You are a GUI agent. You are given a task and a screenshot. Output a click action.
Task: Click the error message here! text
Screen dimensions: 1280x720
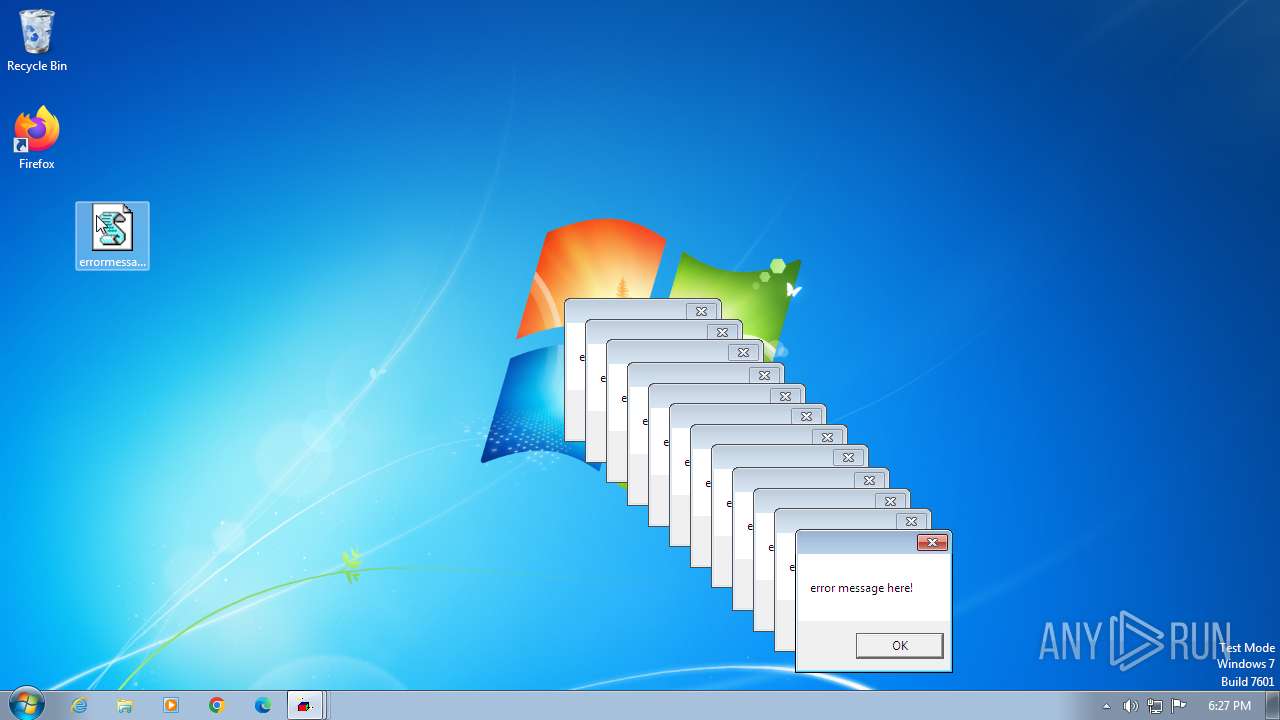point(861,588)
